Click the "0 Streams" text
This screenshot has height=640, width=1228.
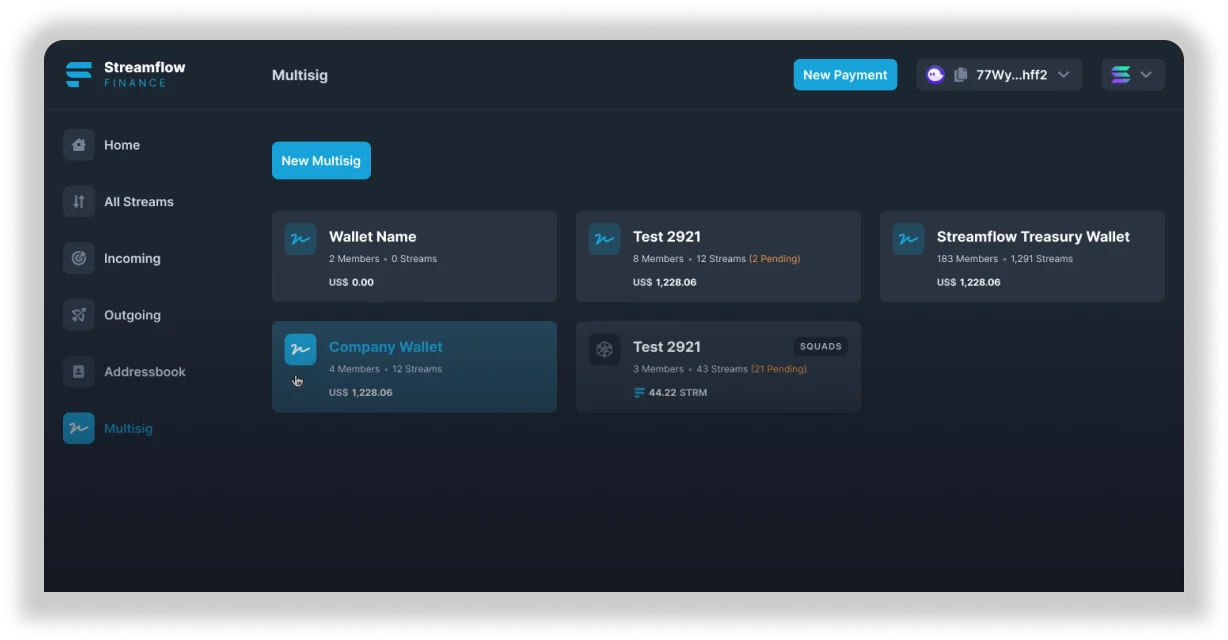coord(414,259)
